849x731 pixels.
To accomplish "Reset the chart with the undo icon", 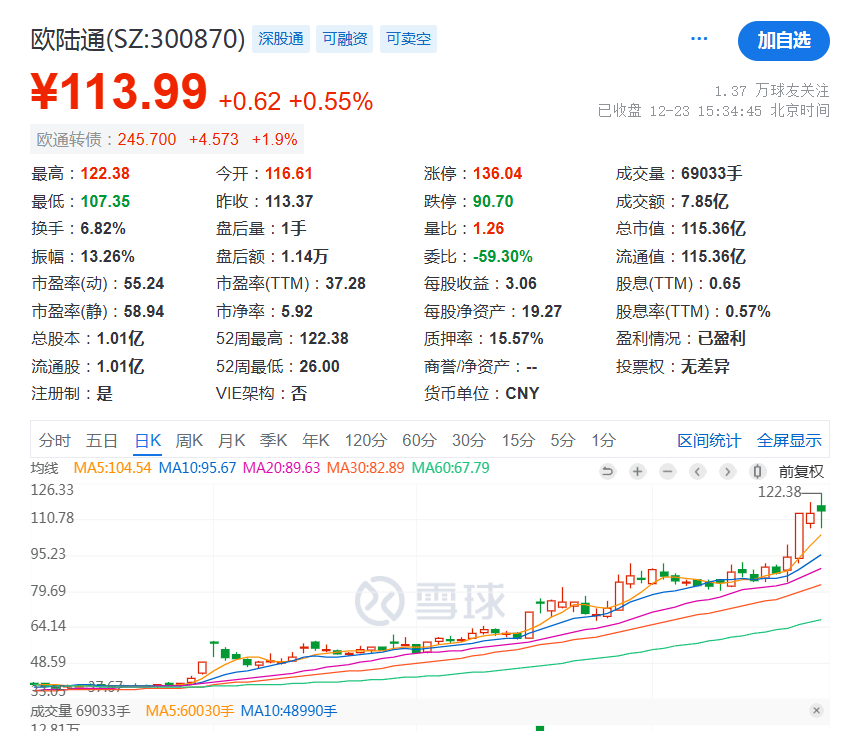I will click(608, 470).
